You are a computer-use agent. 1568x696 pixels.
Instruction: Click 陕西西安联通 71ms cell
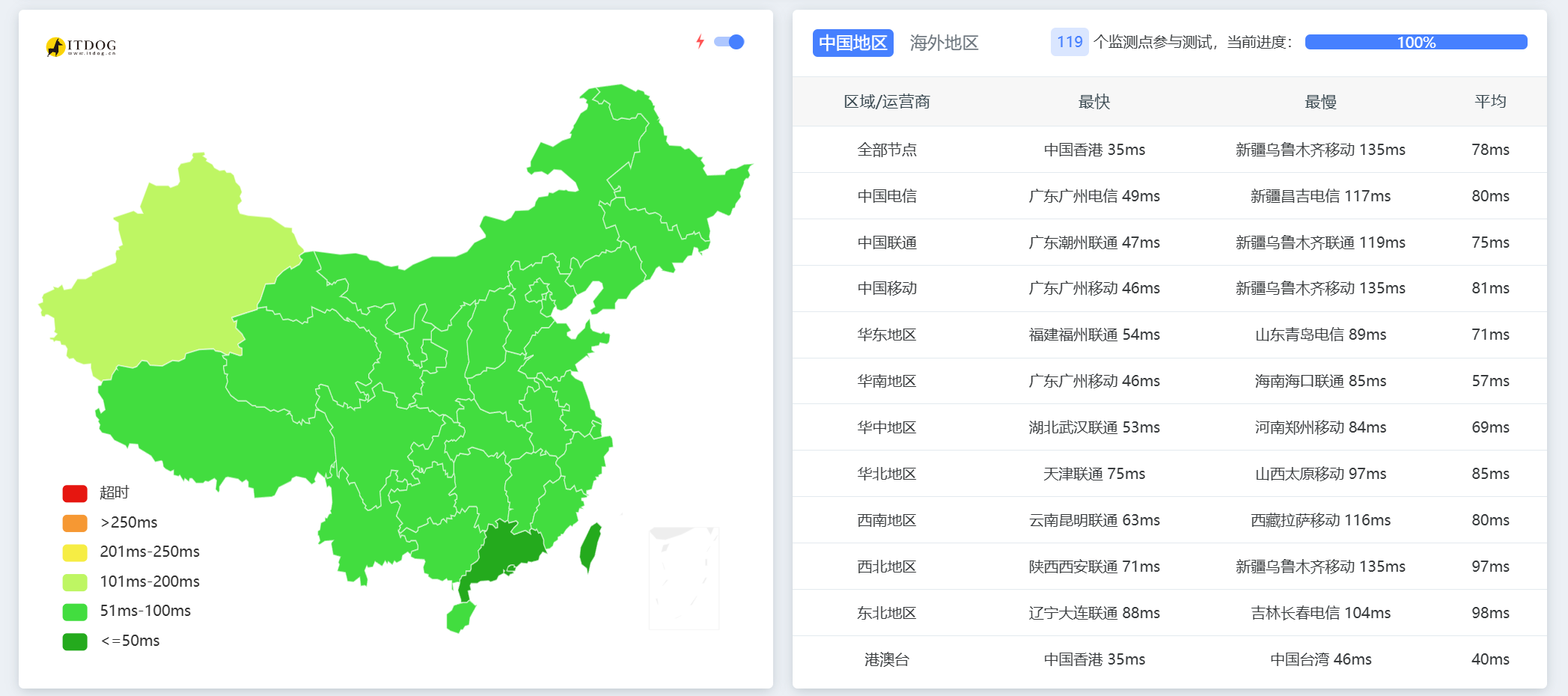click(x=1094, y=567)
